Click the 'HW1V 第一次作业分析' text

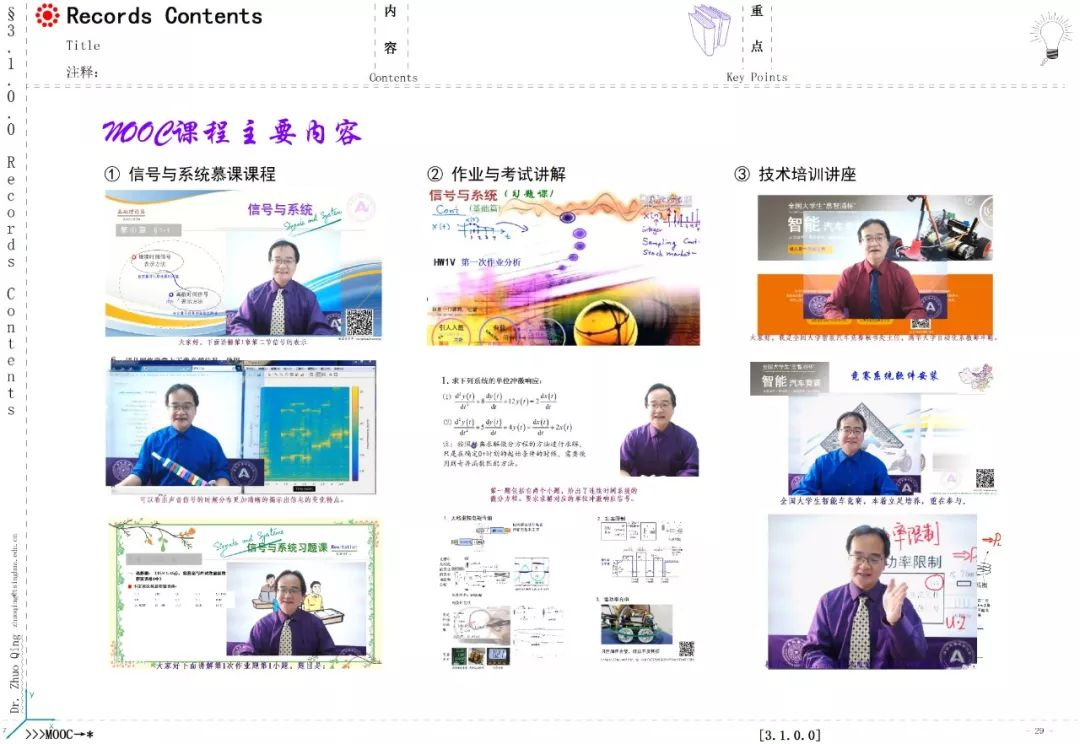pos(477,262)
